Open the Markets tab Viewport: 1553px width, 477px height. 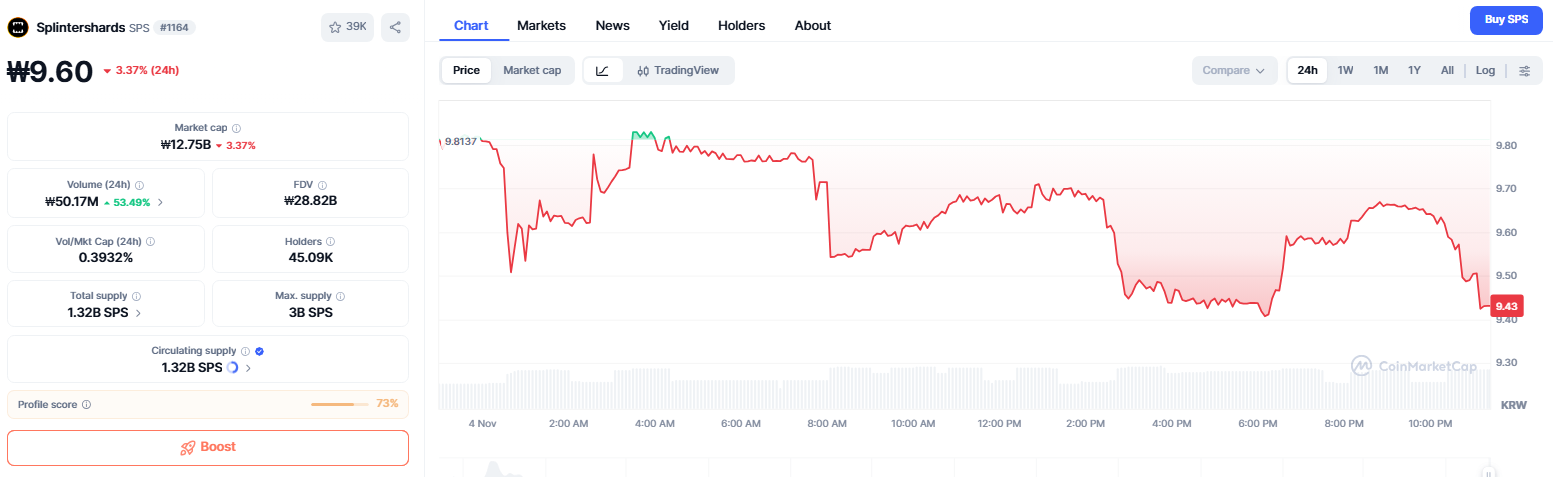(541, 25)
